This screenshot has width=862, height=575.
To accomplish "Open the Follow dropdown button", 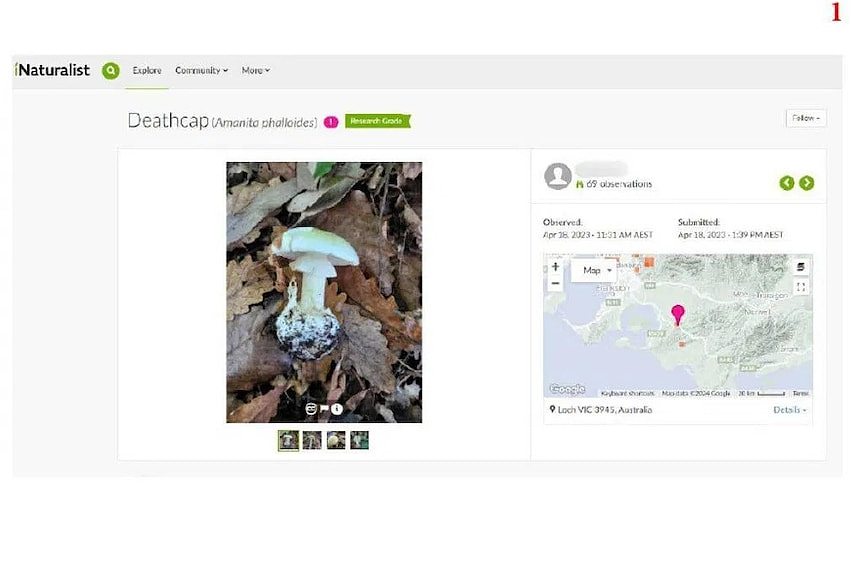I will click(x=806, y=118).
